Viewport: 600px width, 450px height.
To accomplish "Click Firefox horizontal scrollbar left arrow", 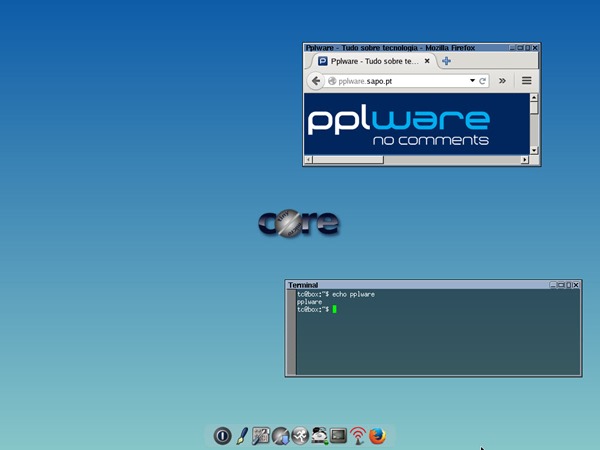I will [309, 160].
